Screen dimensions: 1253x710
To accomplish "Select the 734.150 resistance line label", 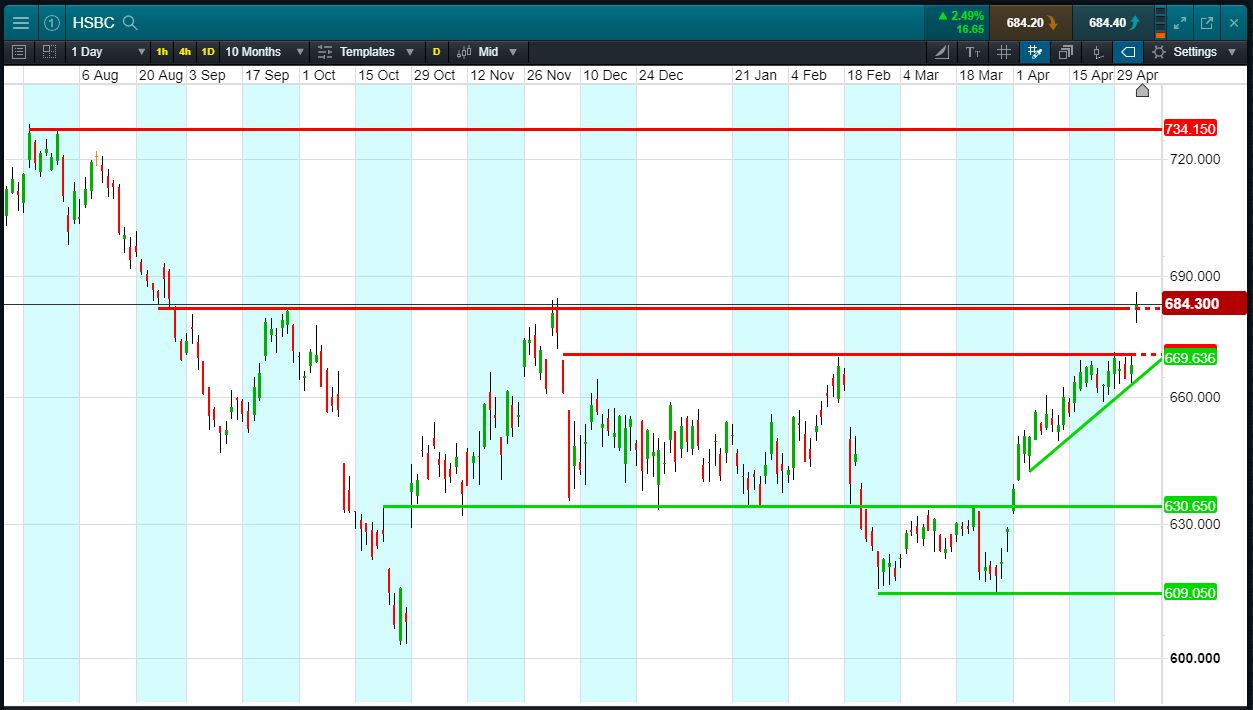I will pos(1190,129).
